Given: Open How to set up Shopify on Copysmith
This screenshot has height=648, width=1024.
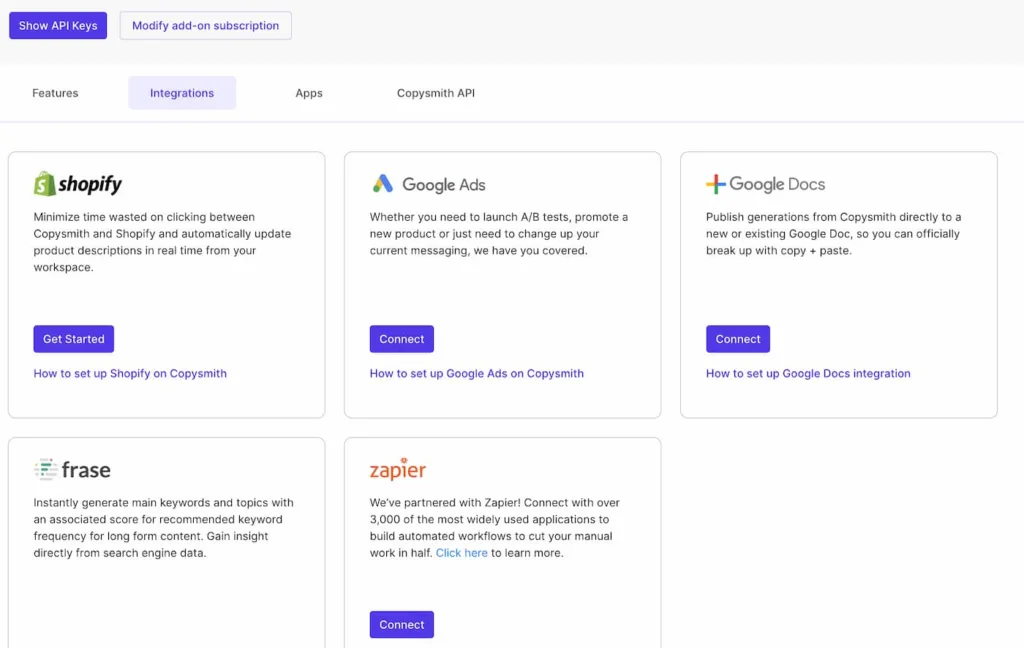Looking at the screenshot, I should [x=130, y=373].
